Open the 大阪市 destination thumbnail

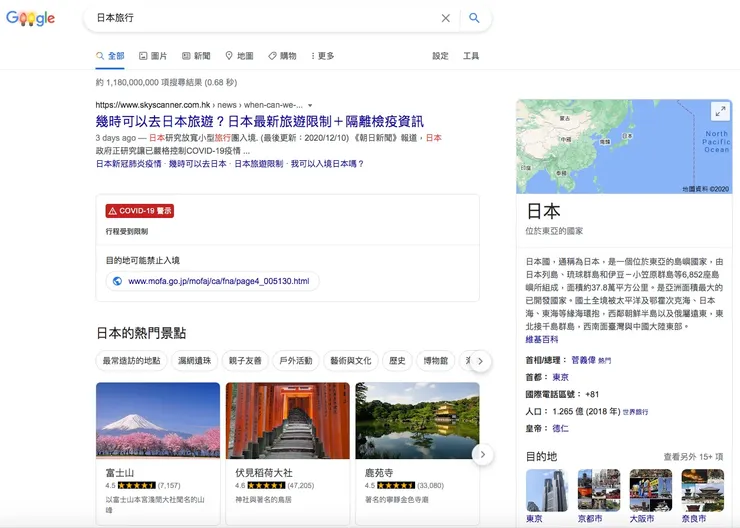pyautogui.click(x=650, y=491)
